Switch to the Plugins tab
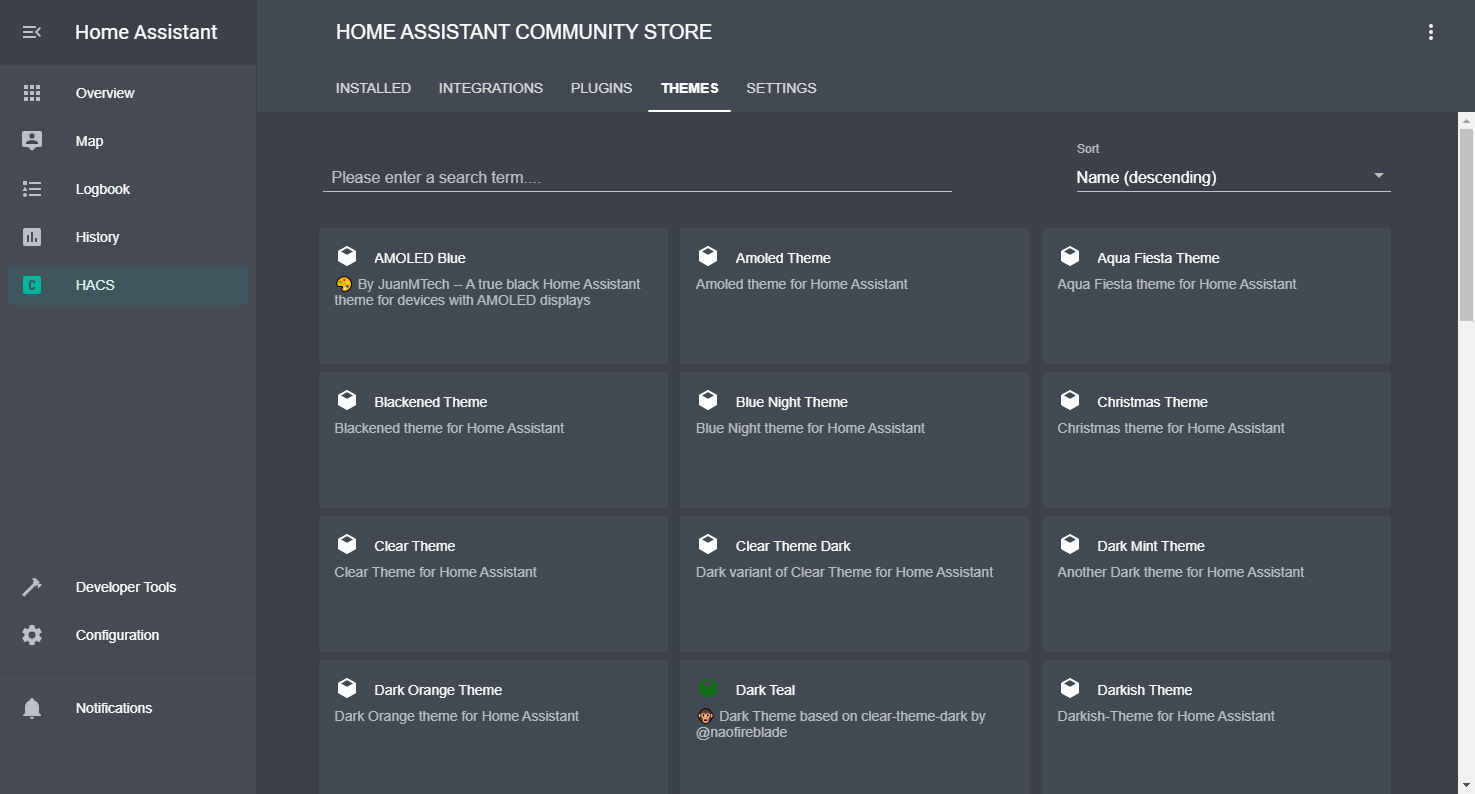This screenshot has width=1475, height=794. [x=601, y=88]
